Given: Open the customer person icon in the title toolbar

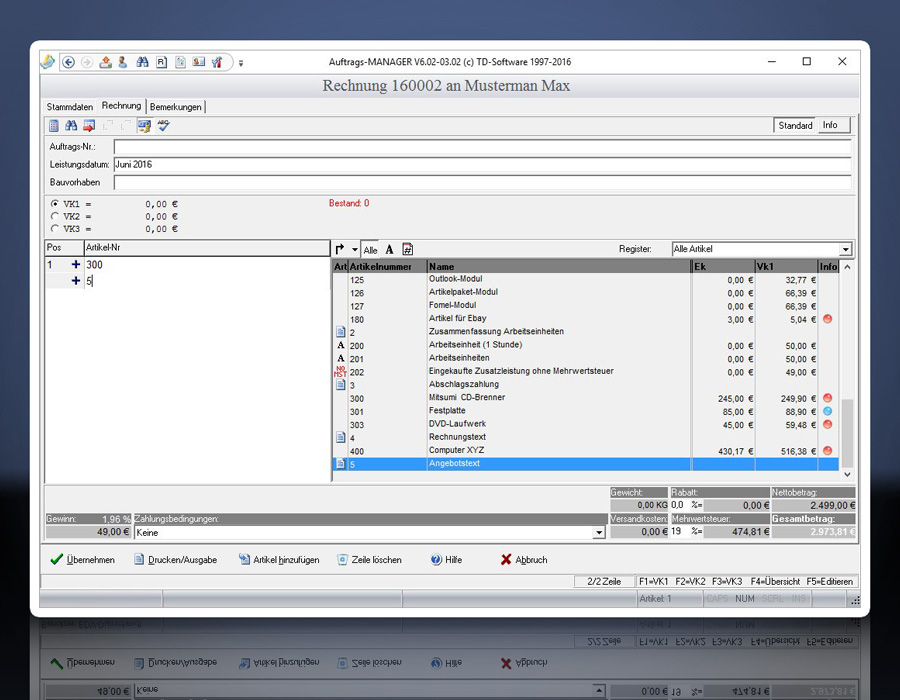Looking at the screenshot, I should coord(123,62).
